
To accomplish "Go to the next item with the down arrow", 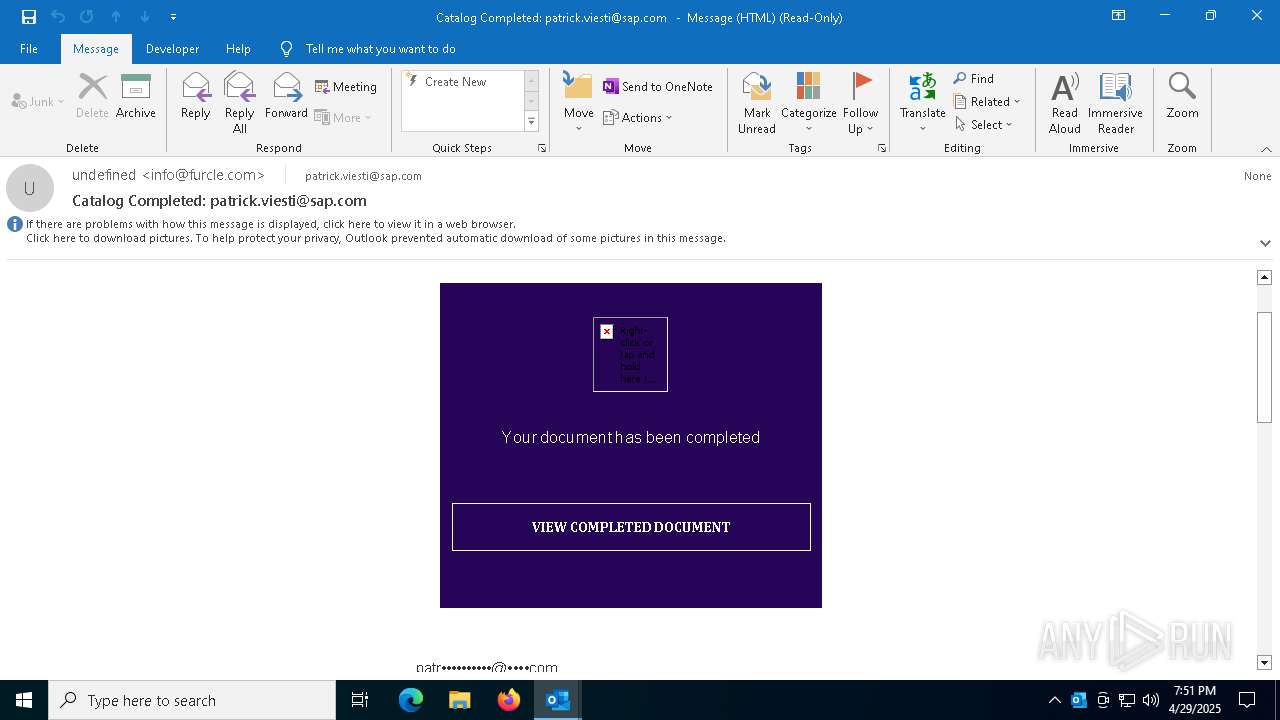I will [x=145, y=17].
